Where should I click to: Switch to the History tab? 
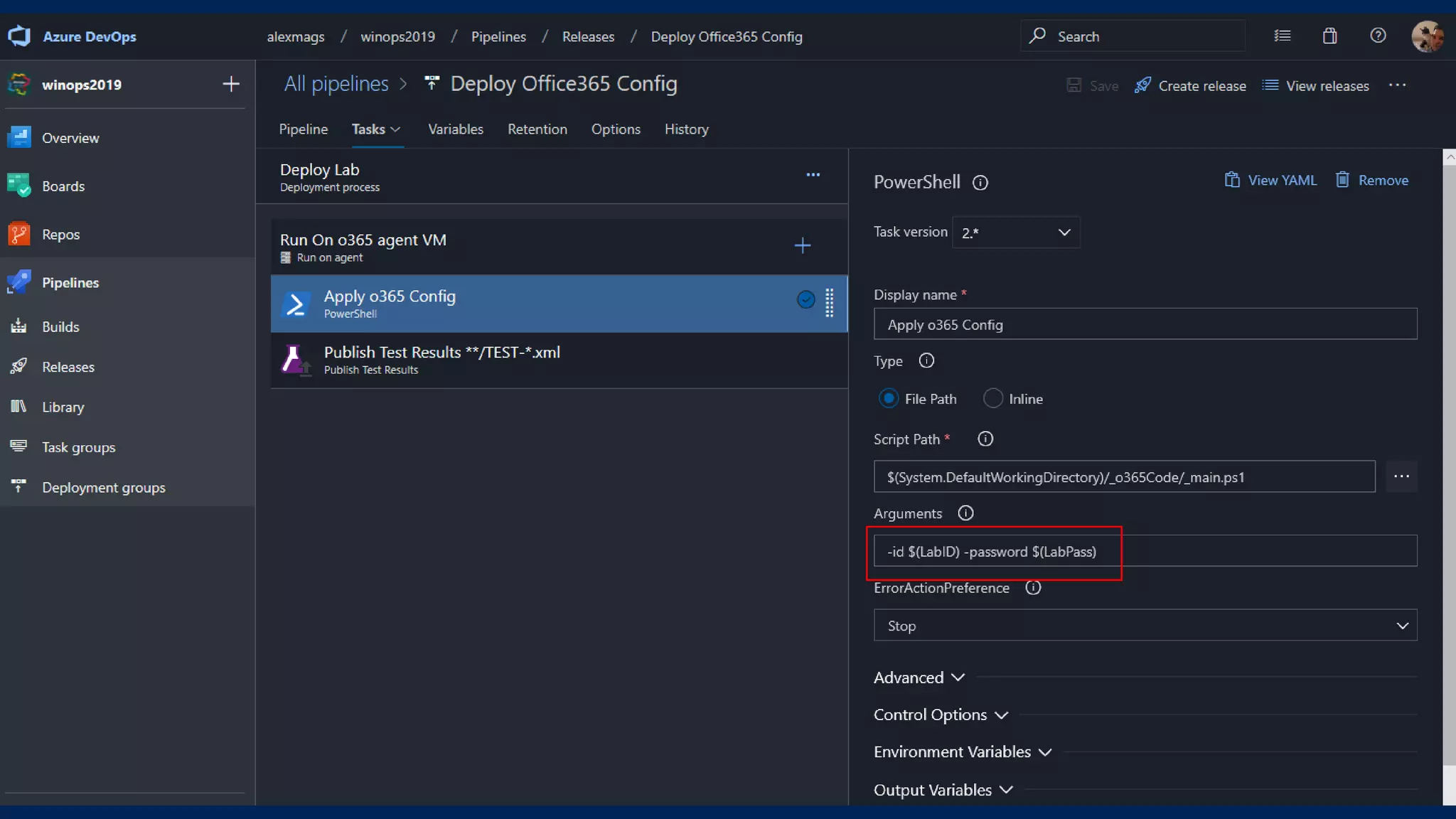[686, 129]
